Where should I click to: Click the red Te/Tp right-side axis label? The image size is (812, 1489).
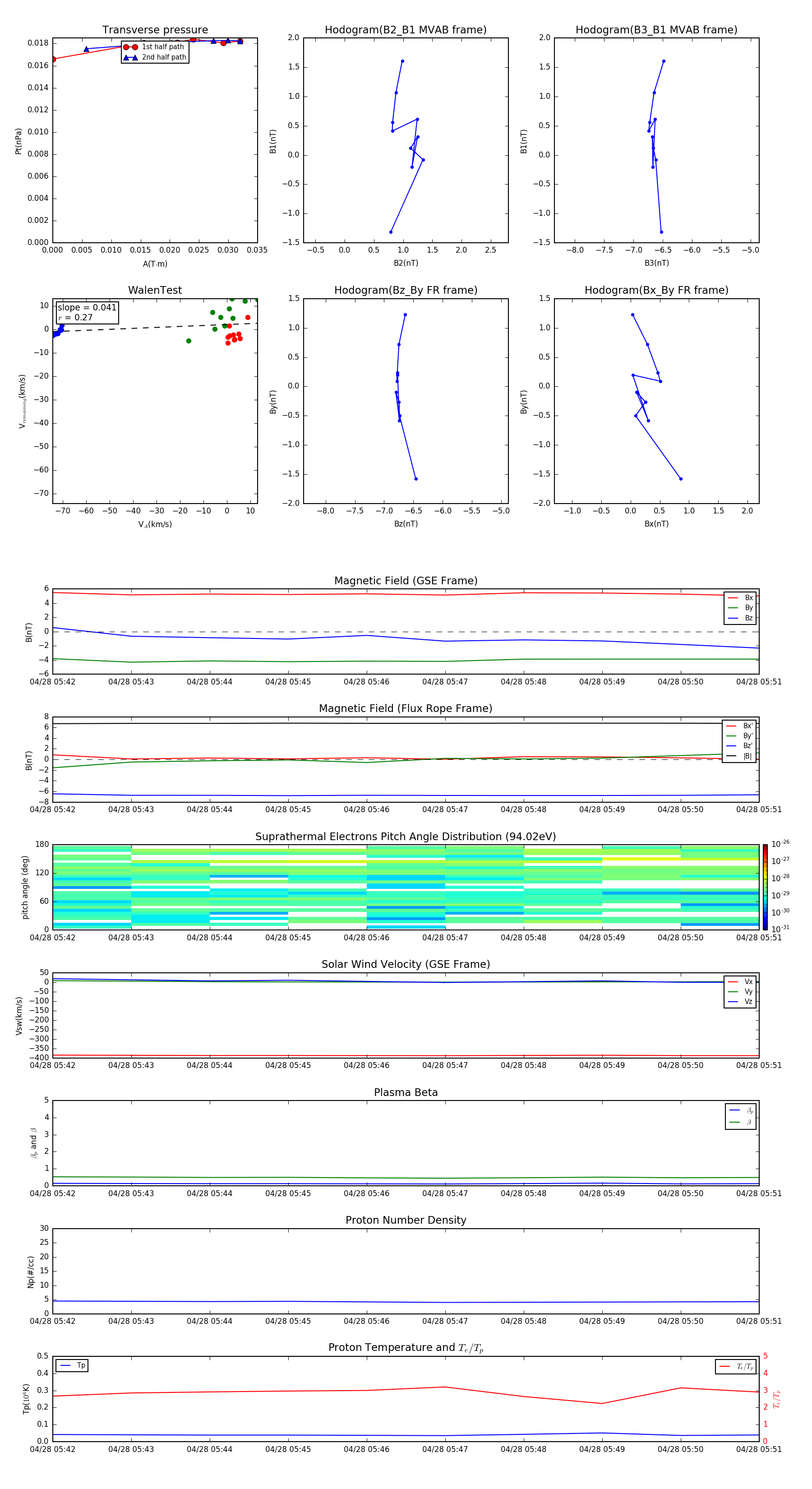point(776,1399)
